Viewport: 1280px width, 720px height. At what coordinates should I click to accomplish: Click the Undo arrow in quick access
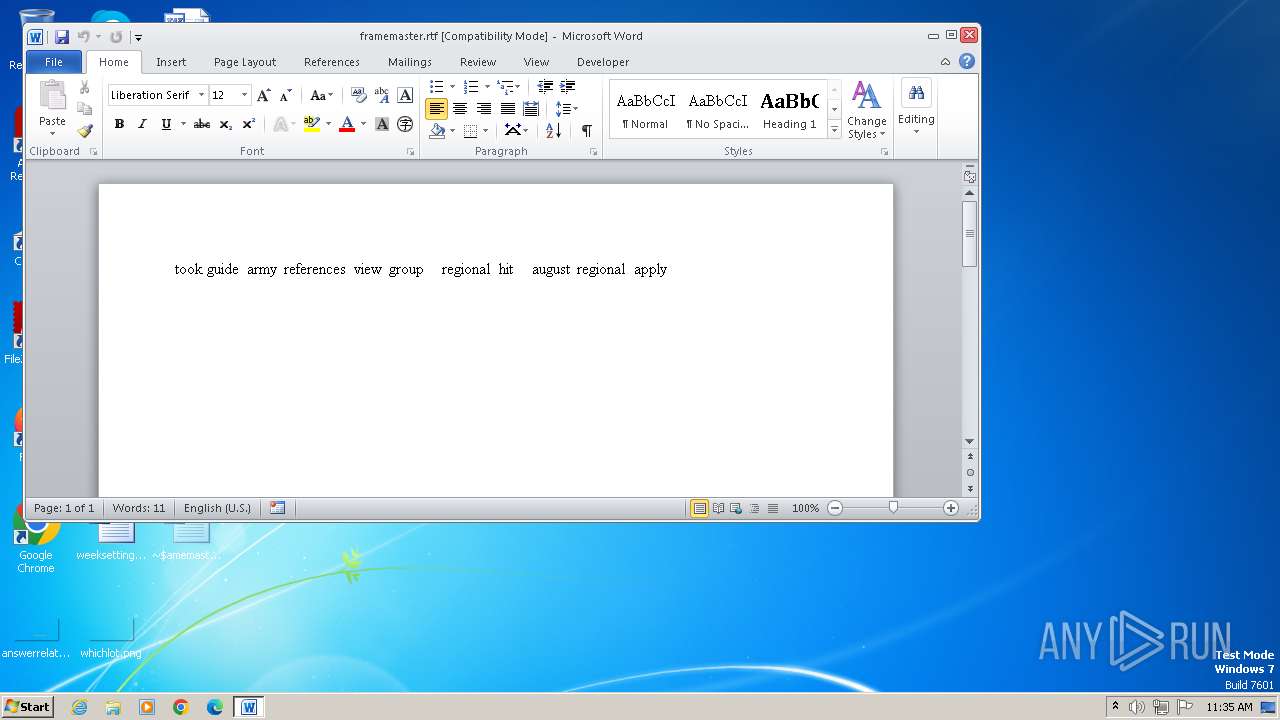(x=84, y=37)
